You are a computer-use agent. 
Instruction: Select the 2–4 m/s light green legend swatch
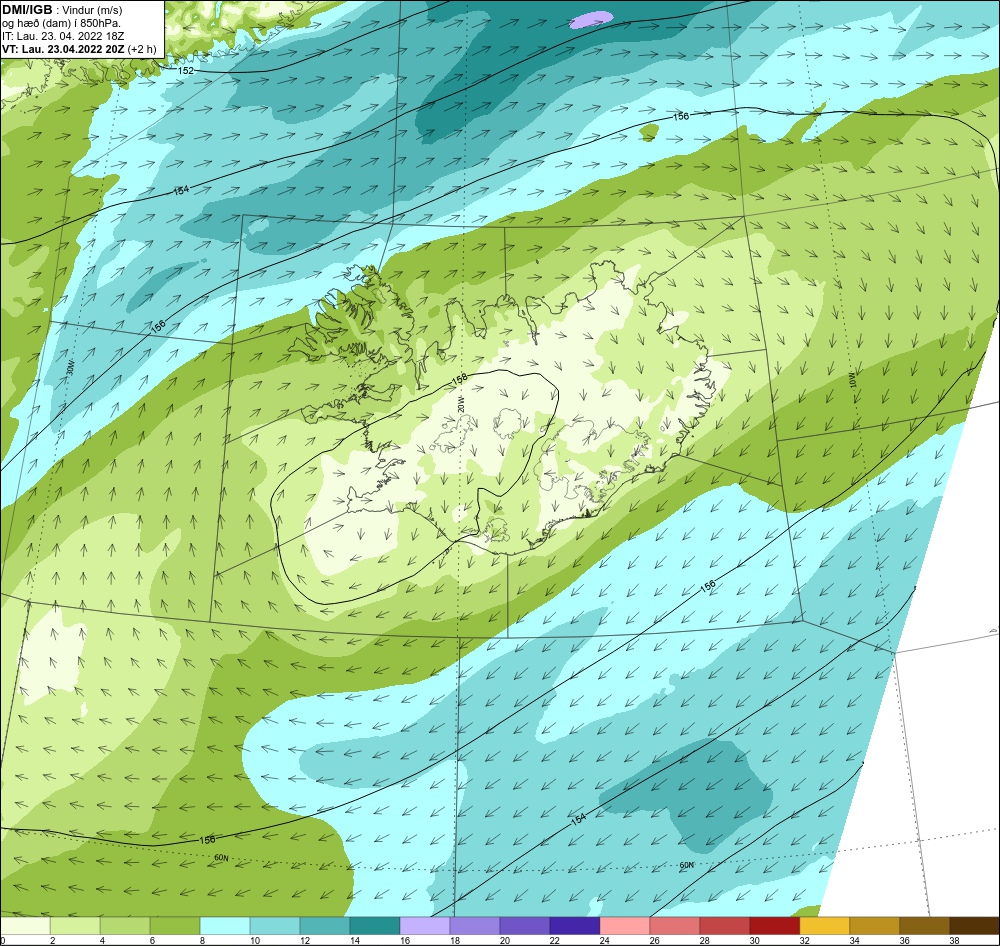point(75,926)
